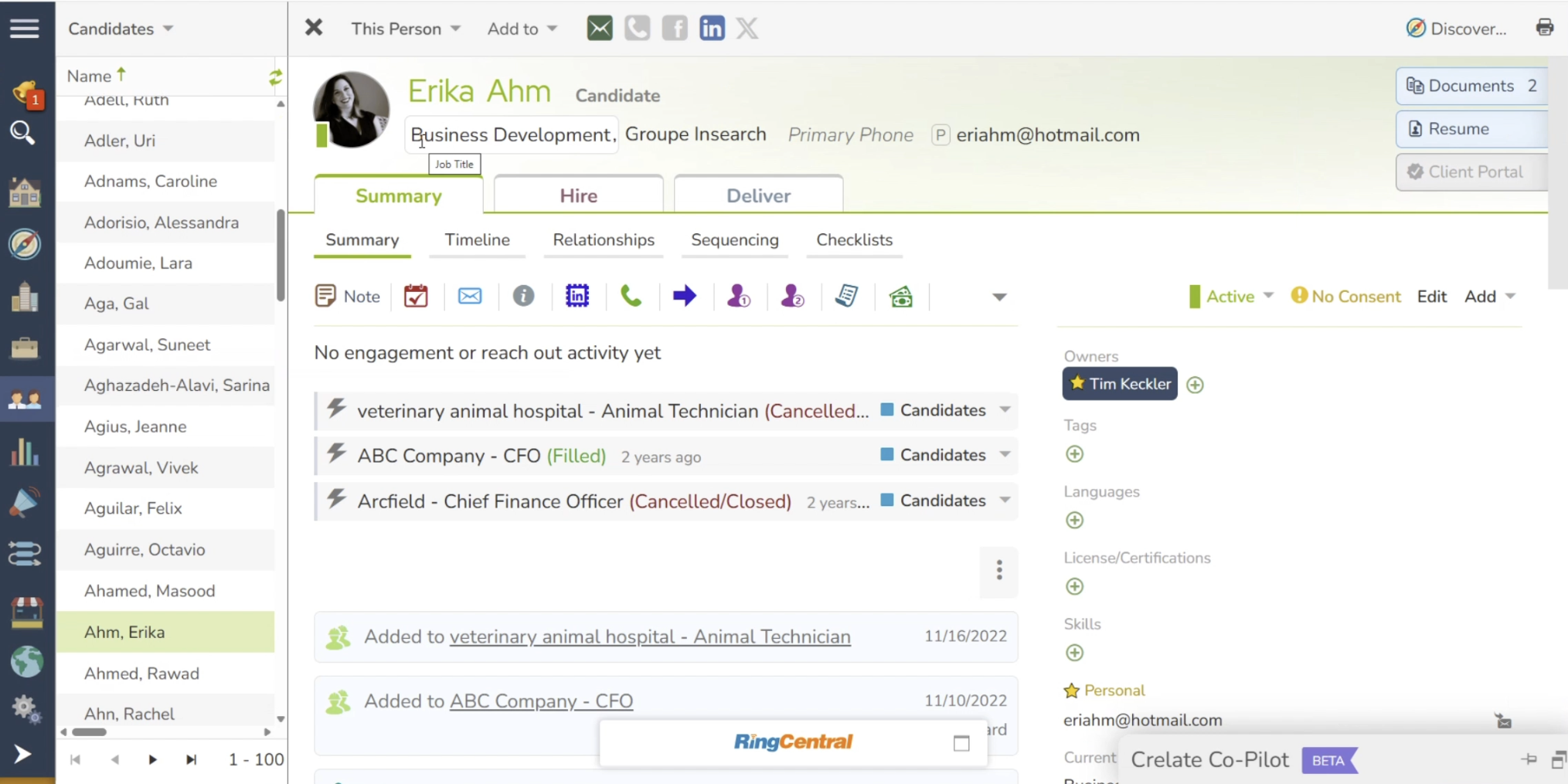Click the printer icon
Viewport: 1568px width, 784px height.
point(1544,28)
